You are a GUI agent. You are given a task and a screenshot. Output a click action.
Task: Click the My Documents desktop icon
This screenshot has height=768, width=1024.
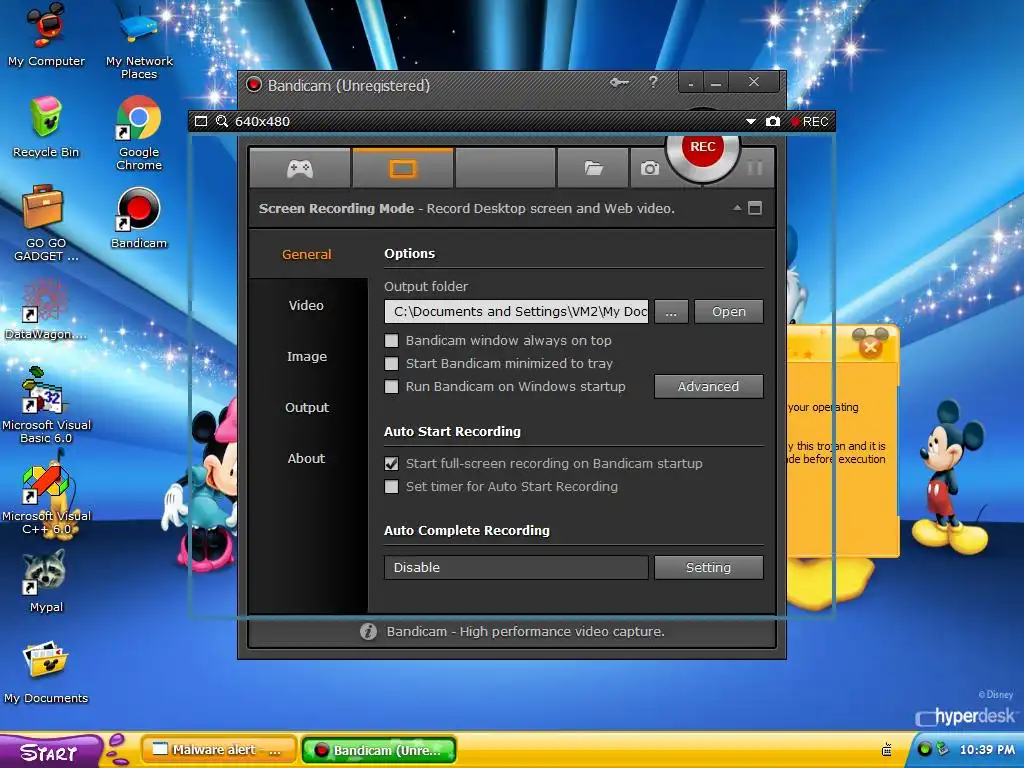click(x=46, y=673)
